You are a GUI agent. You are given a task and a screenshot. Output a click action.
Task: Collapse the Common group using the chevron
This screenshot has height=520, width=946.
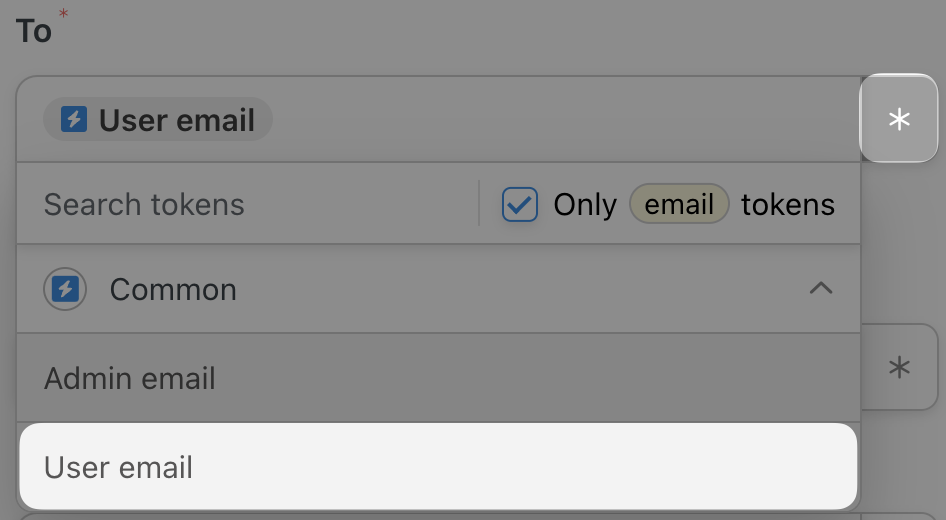pos(821,288)
